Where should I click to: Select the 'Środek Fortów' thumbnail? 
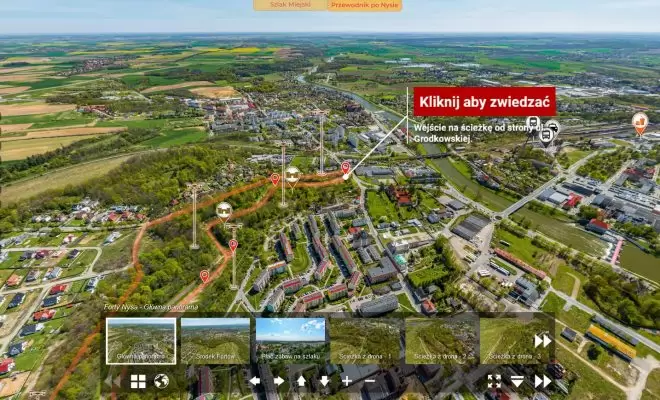(x=215, y=341)
